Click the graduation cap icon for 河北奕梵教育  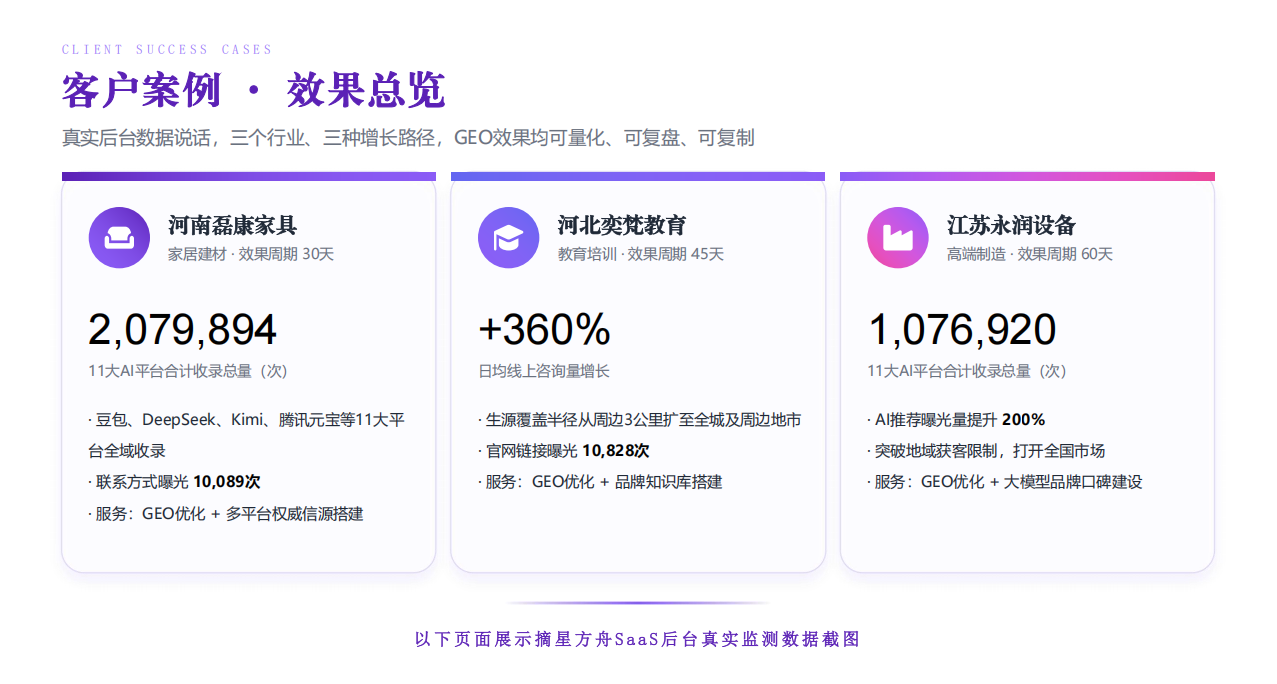(508, 238)
